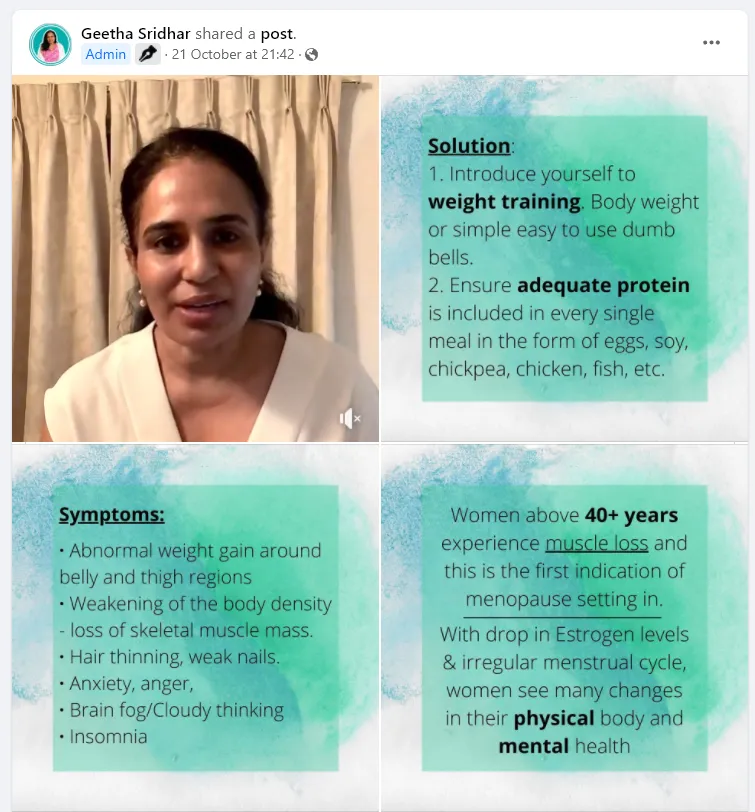Click the underlined "muscle loss" text

[597, 543]
